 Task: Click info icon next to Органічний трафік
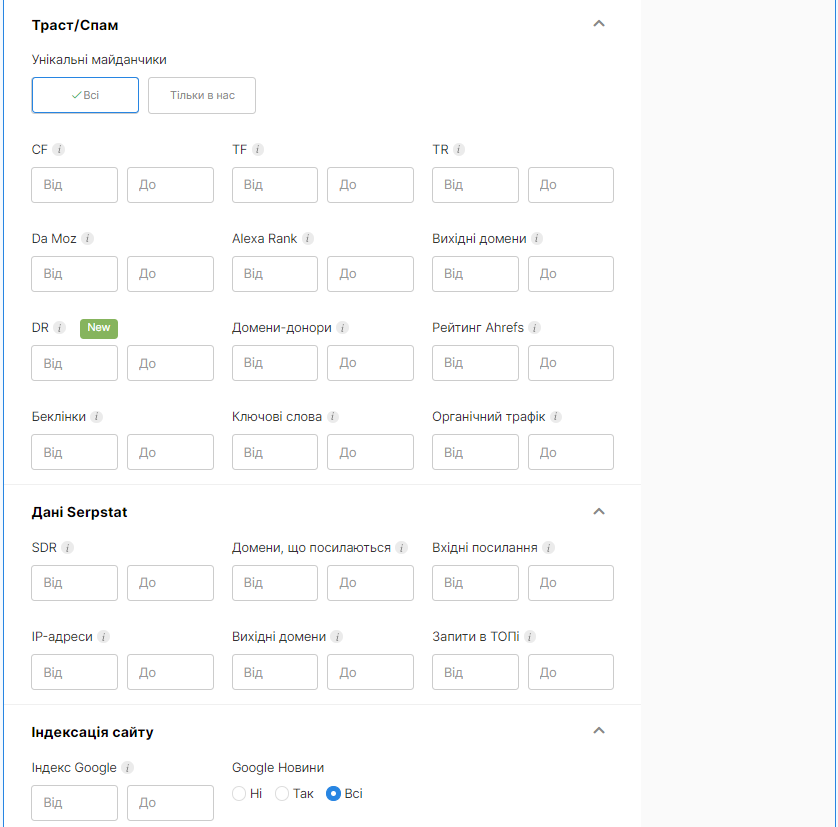pos(556,417)
